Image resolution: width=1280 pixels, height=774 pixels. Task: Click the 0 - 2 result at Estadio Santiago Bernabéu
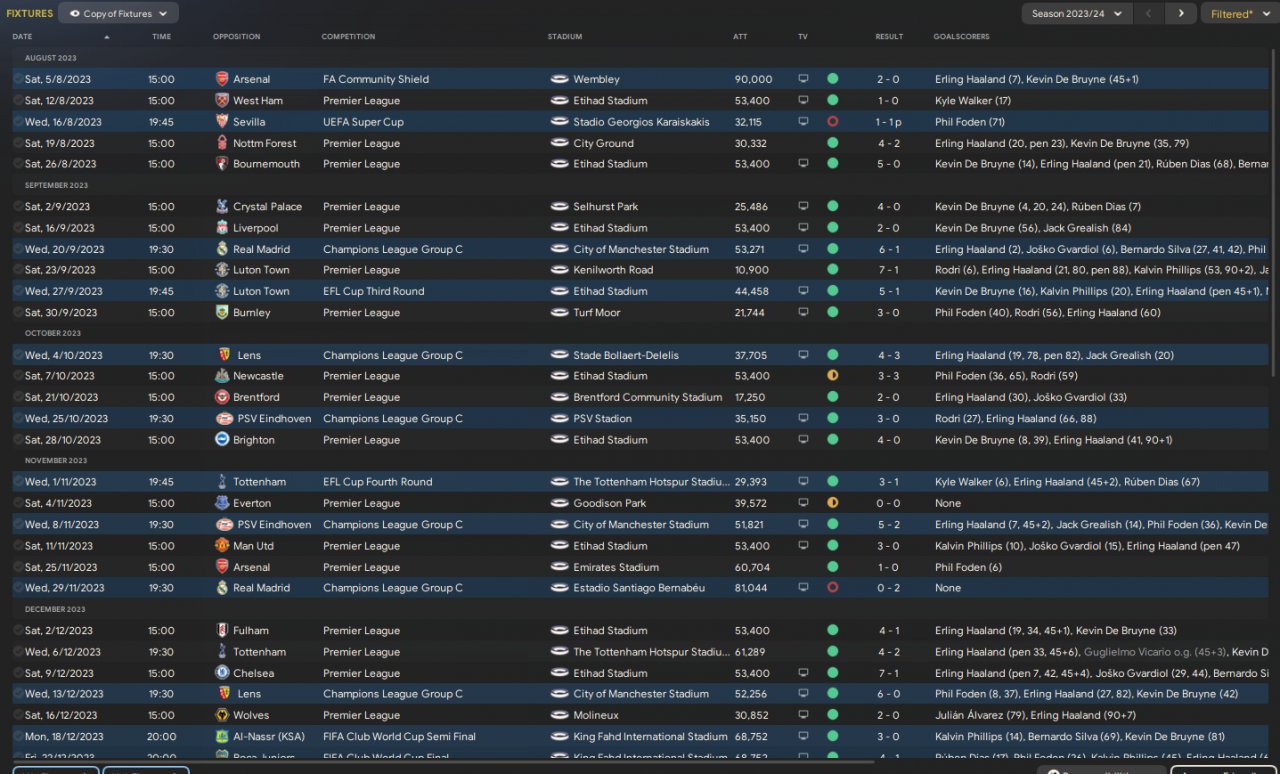[888, 588]
